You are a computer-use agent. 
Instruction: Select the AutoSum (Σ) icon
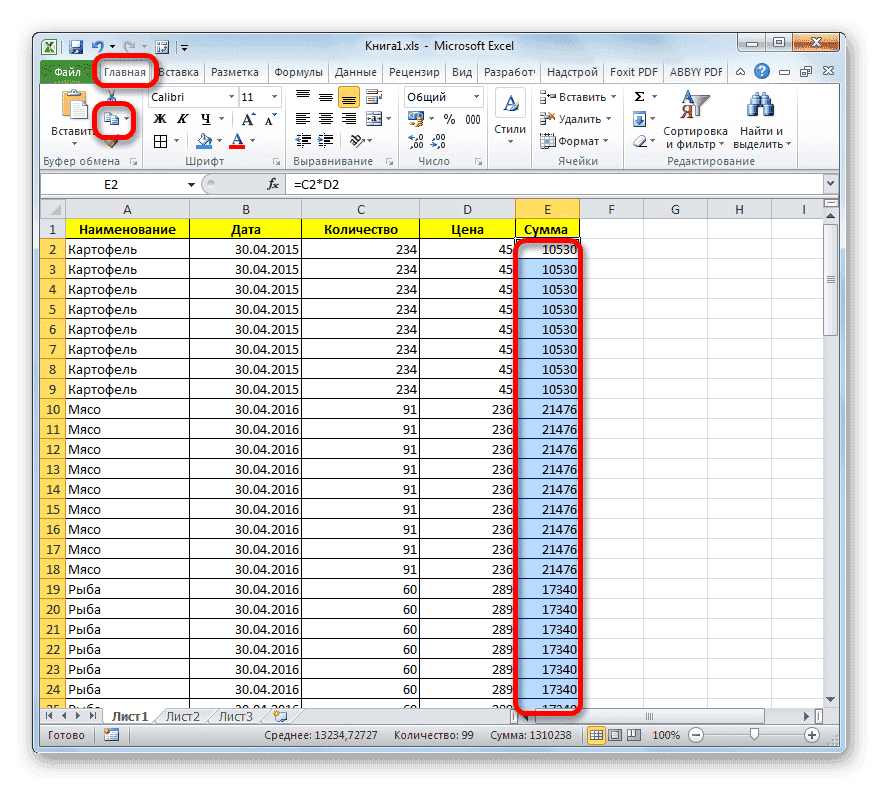pos(640,96)
